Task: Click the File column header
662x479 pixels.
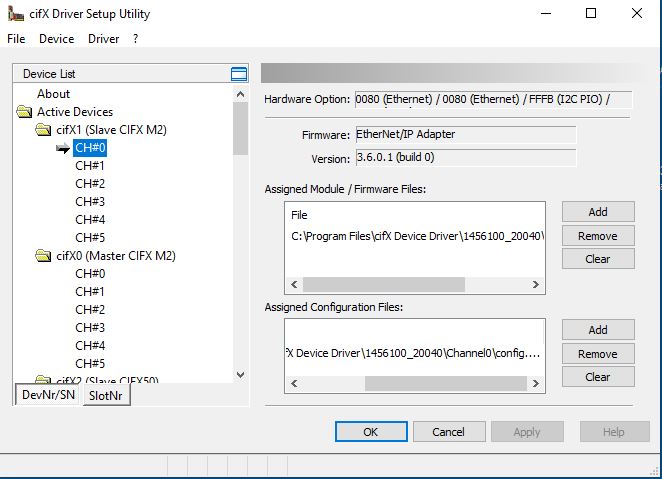Action: tap(299, 215)
